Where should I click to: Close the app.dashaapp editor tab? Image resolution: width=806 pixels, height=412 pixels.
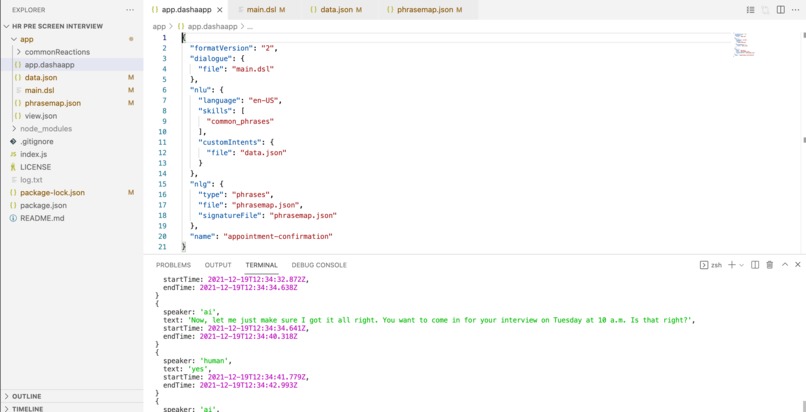point(220,10)
